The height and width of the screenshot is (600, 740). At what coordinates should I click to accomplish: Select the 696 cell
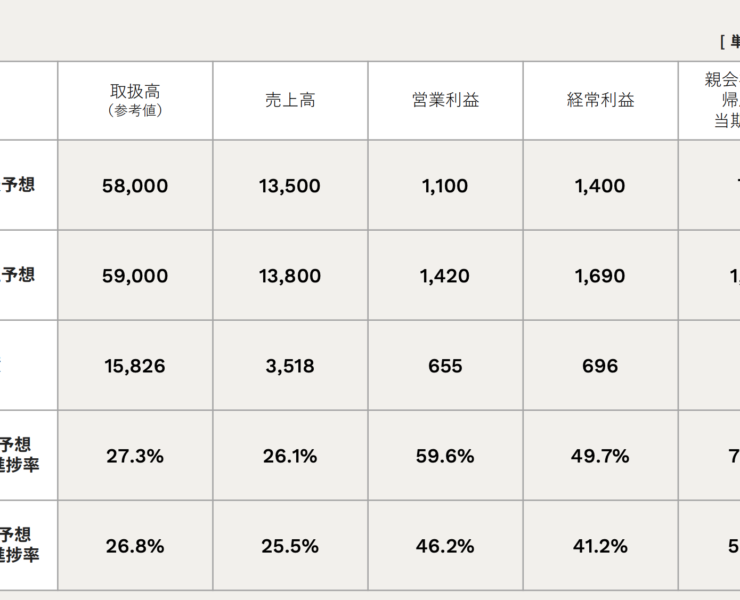tap(601, 366)
